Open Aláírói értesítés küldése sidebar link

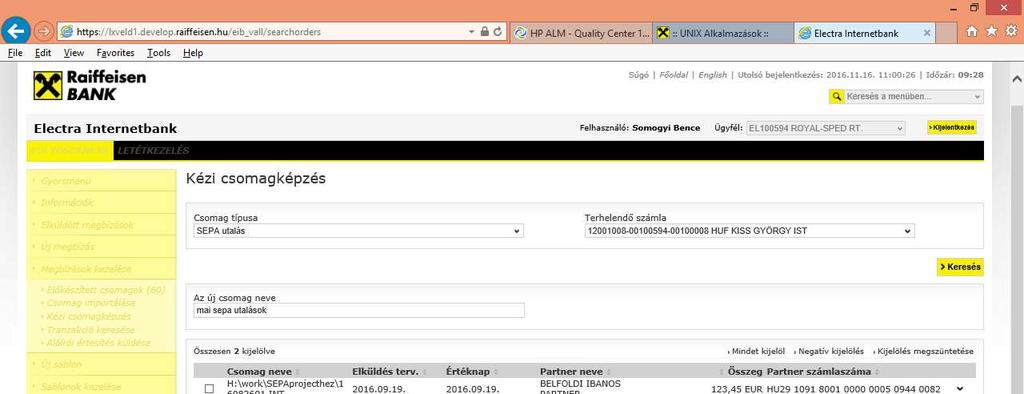click(99, 342)
